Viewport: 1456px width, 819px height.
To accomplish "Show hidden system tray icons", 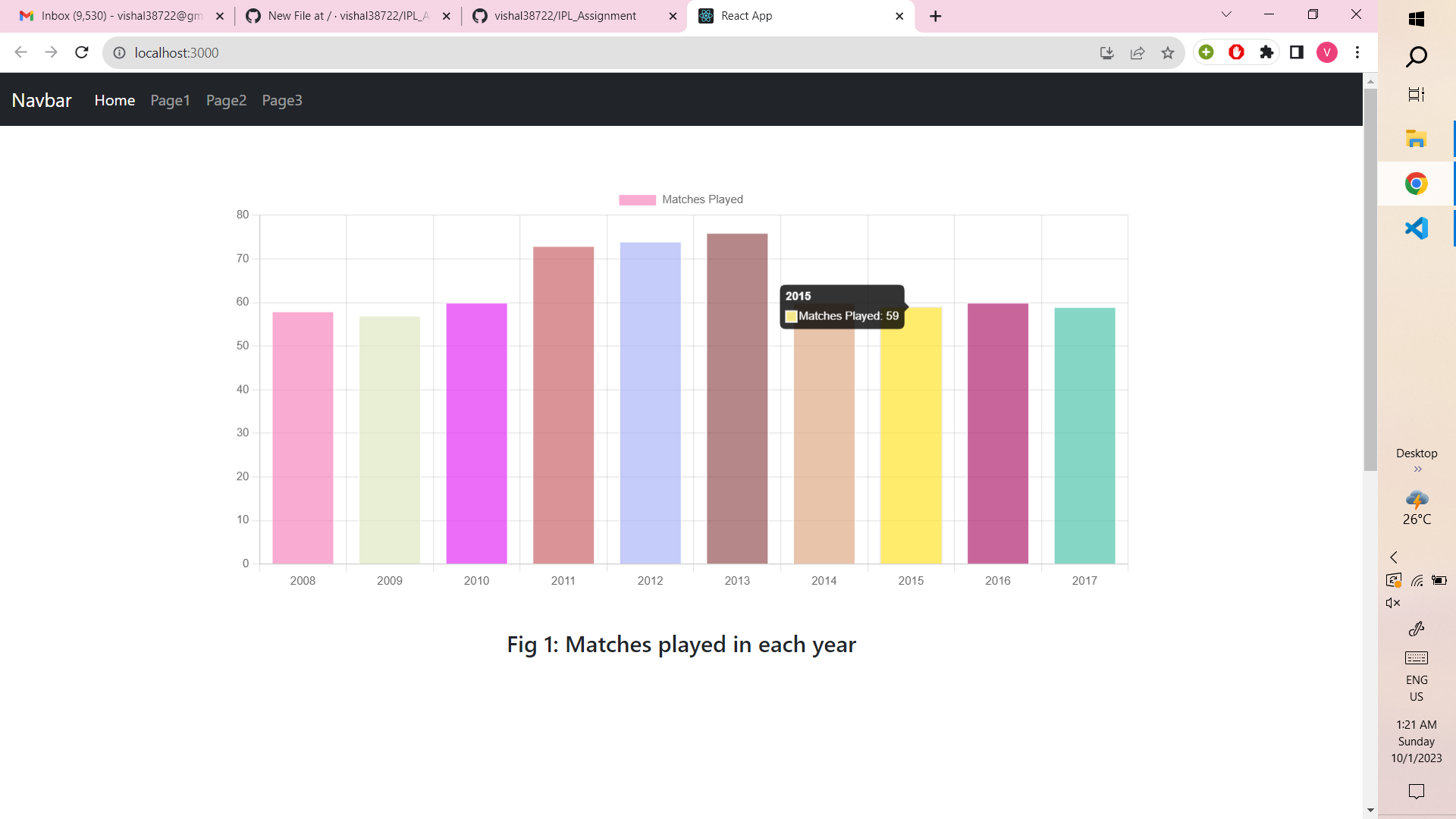I will click(1394, 557).
